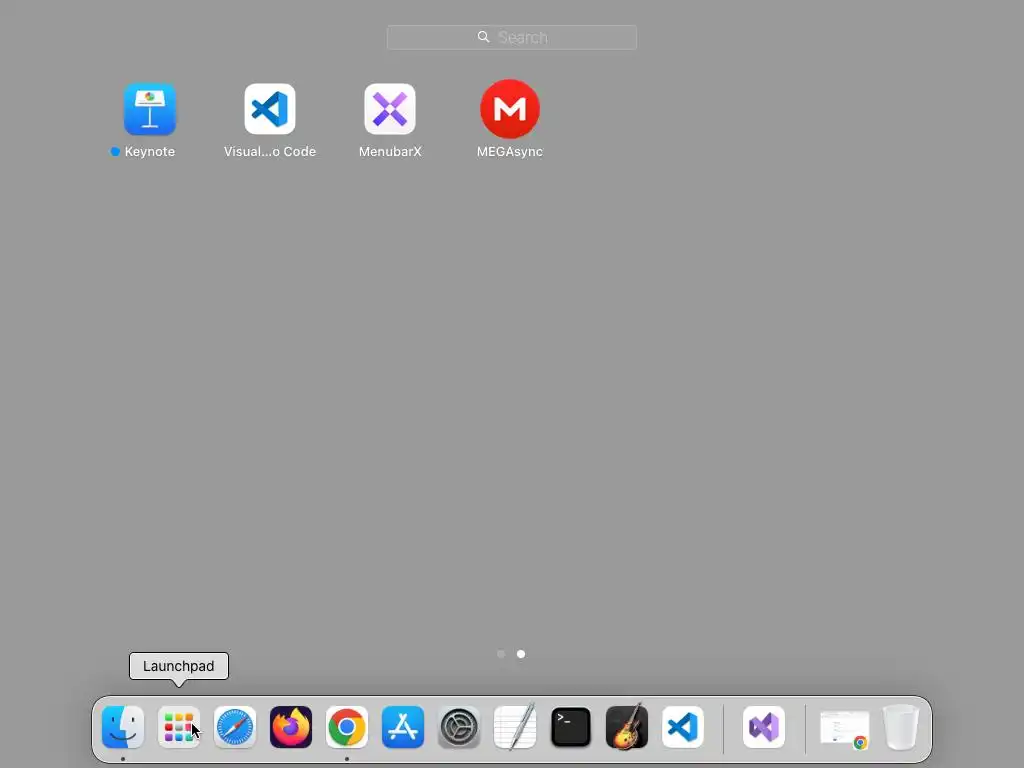Launch MEGAsync app
Image resolution: width=1024 pixels, height=768 pixels.
tap(510, 109)
